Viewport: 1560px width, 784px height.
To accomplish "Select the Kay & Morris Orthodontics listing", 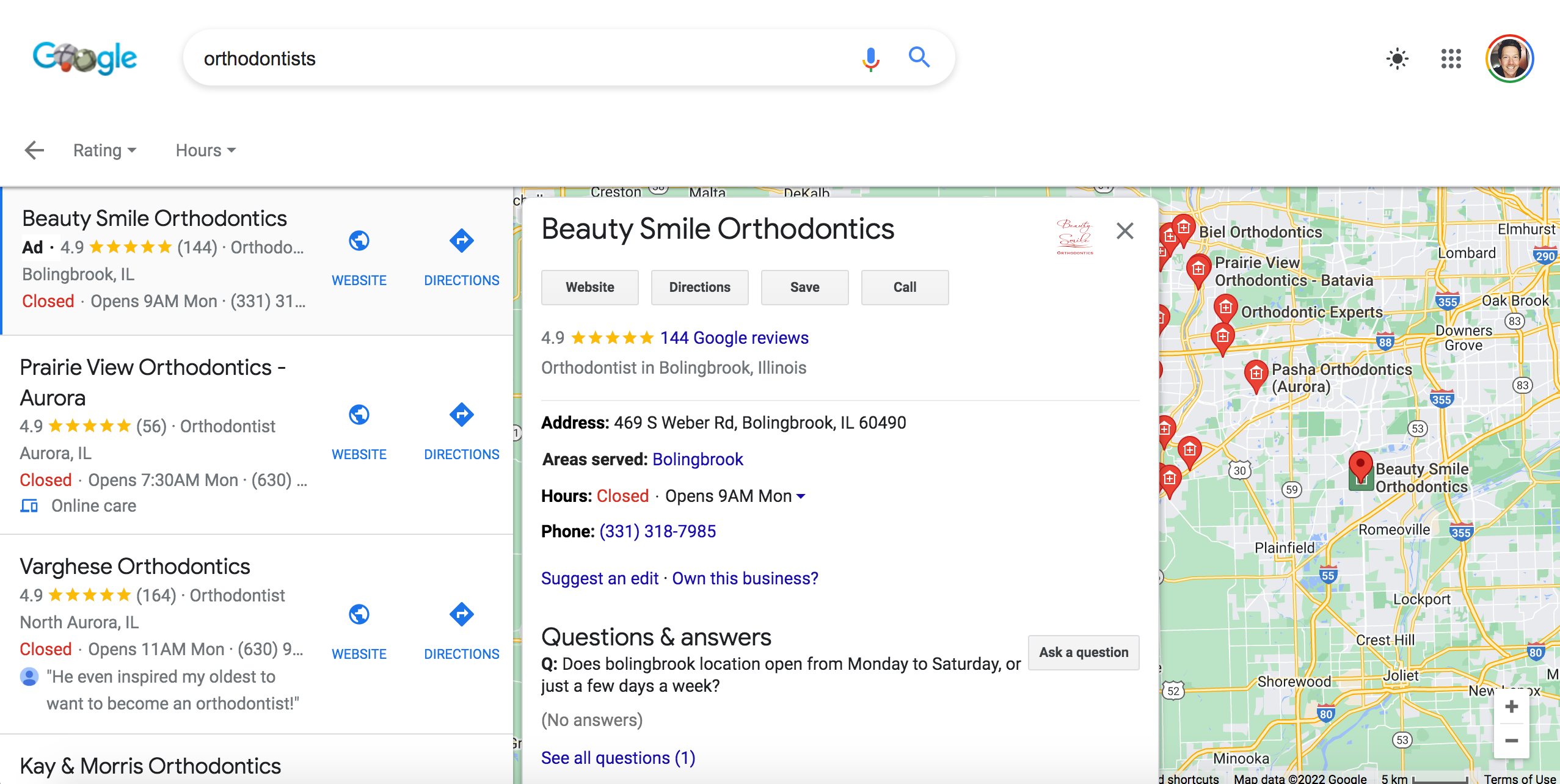I will coord(150,766).
